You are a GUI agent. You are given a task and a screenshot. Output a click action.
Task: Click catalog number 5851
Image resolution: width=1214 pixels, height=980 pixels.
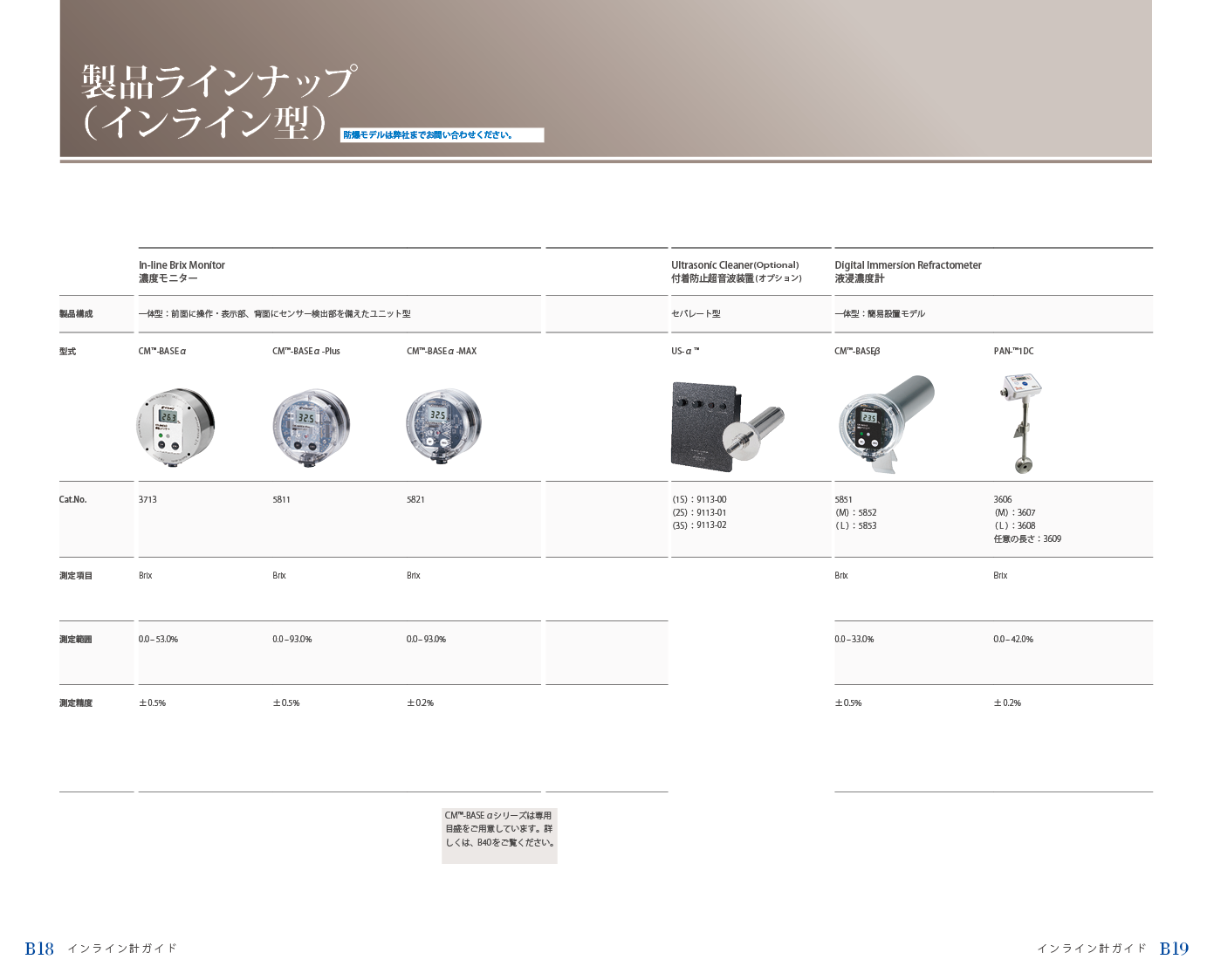click(x=843, y=500)
